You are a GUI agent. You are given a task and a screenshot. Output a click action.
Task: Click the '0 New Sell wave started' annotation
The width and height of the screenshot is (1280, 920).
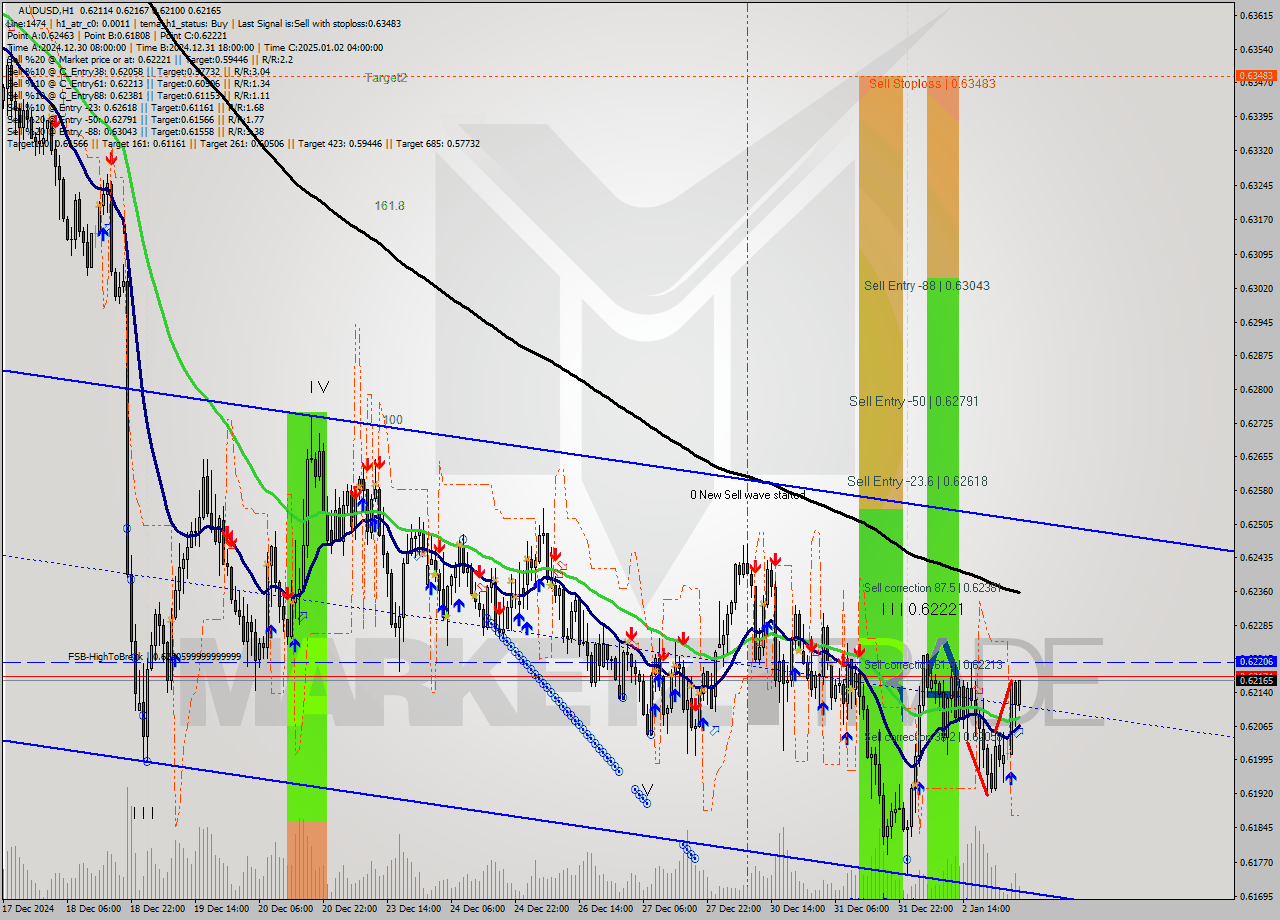point(748,495)
